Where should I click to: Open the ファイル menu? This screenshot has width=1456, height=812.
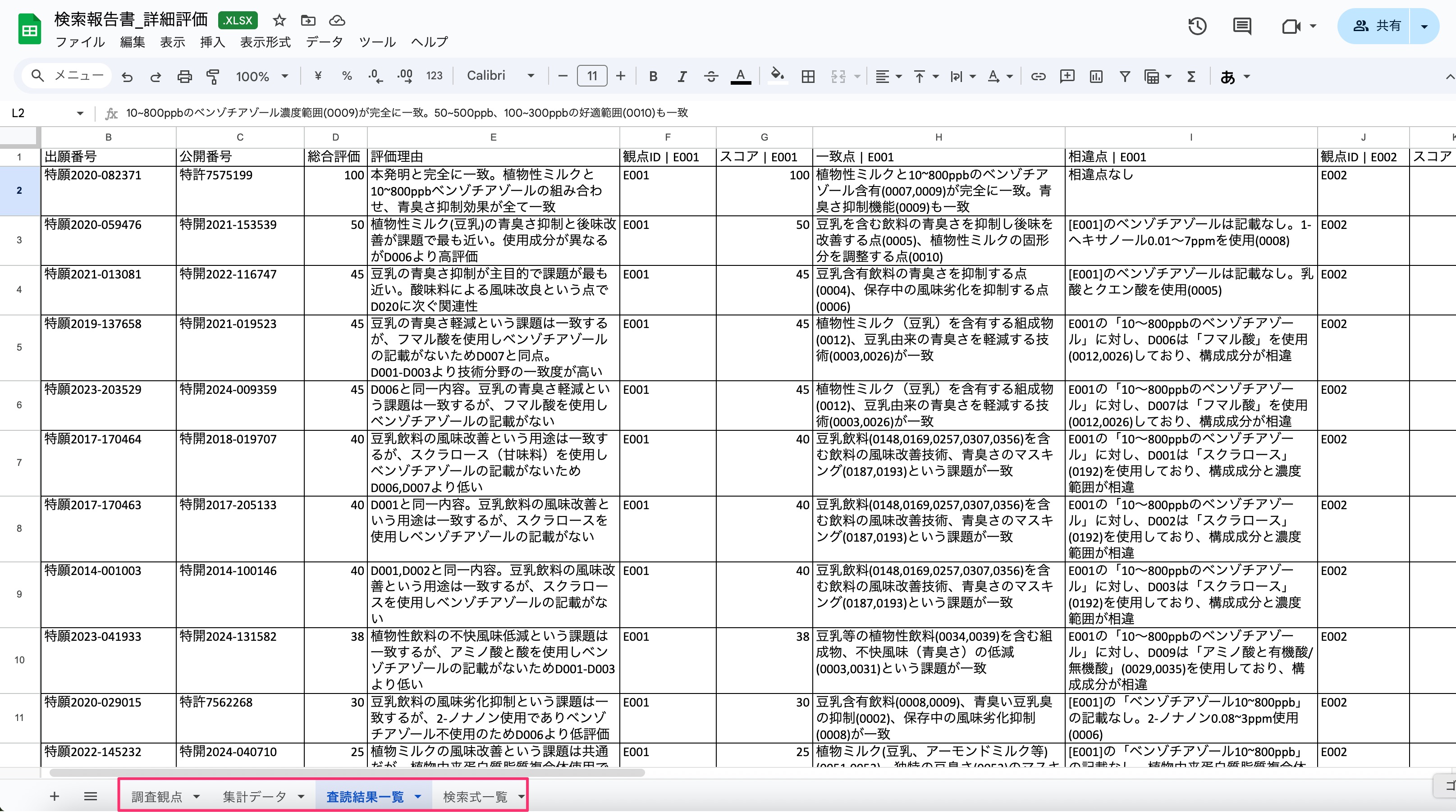click(80, 42)
